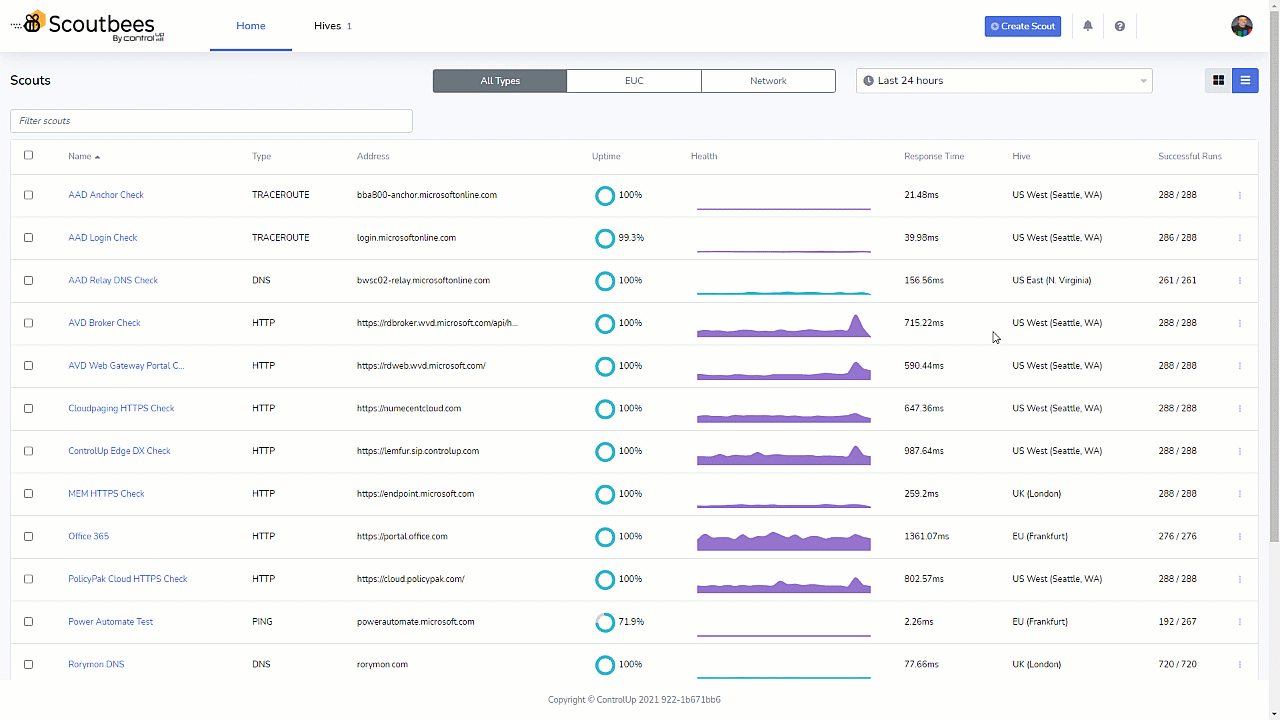Screen dimensions: 1280x720
Task: Check the Cloudpaging HTTPS Check checkbox
Action: coord(28,409)
